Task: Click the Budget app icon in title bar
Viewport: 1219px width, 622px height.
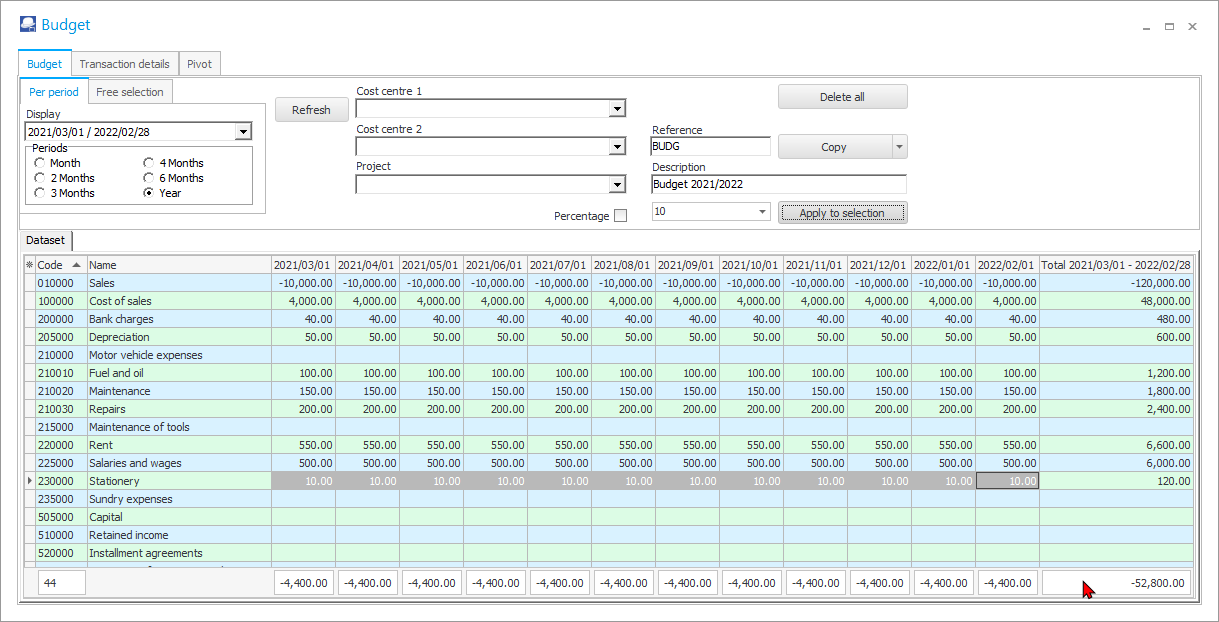Action: click(27, 26)
